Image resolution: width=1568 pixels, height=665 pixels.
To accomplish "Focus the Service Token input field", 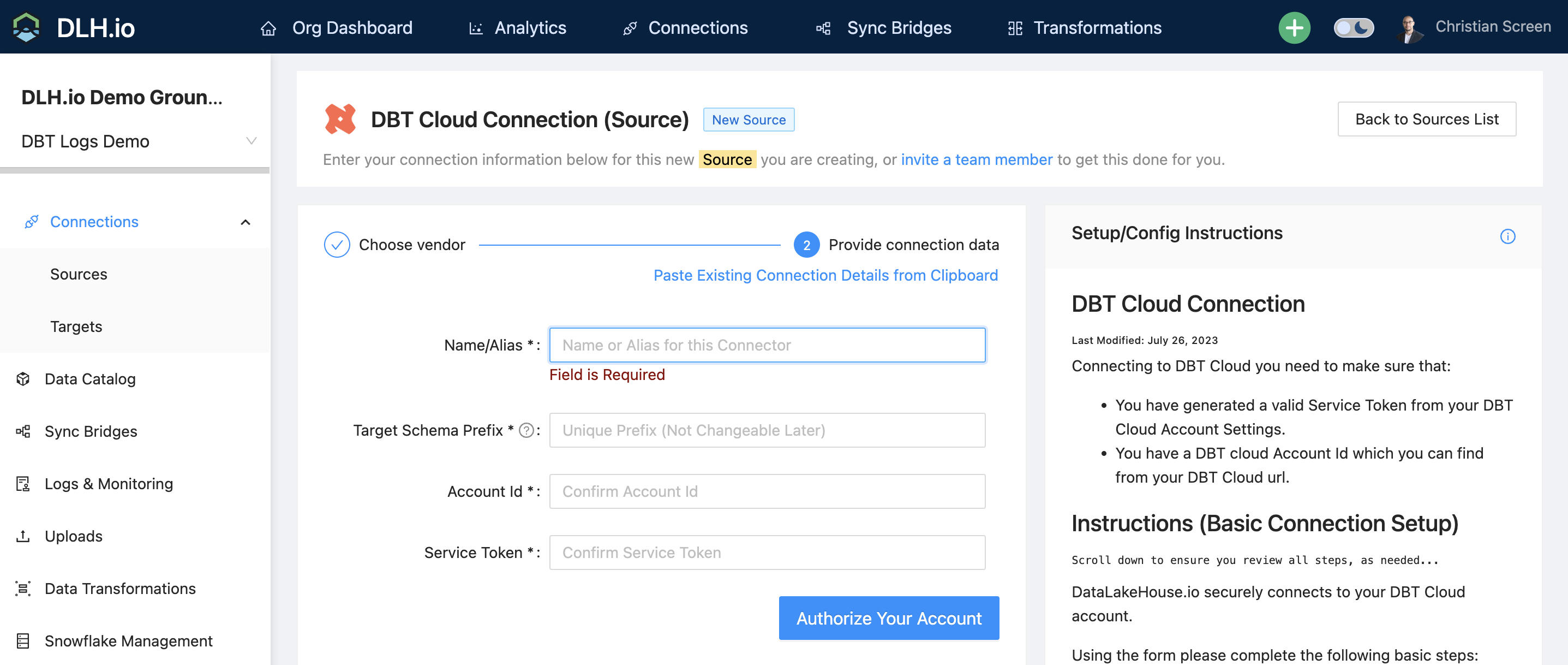I will click(x=767, y=553).
